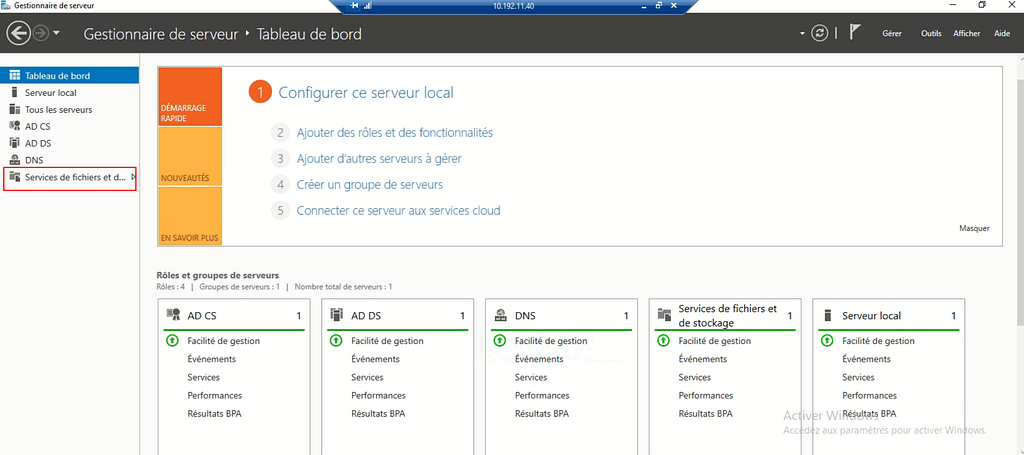Click the DNS icon in sidebar
This screenshot has width=1024, height=455.
pos(15,160)
